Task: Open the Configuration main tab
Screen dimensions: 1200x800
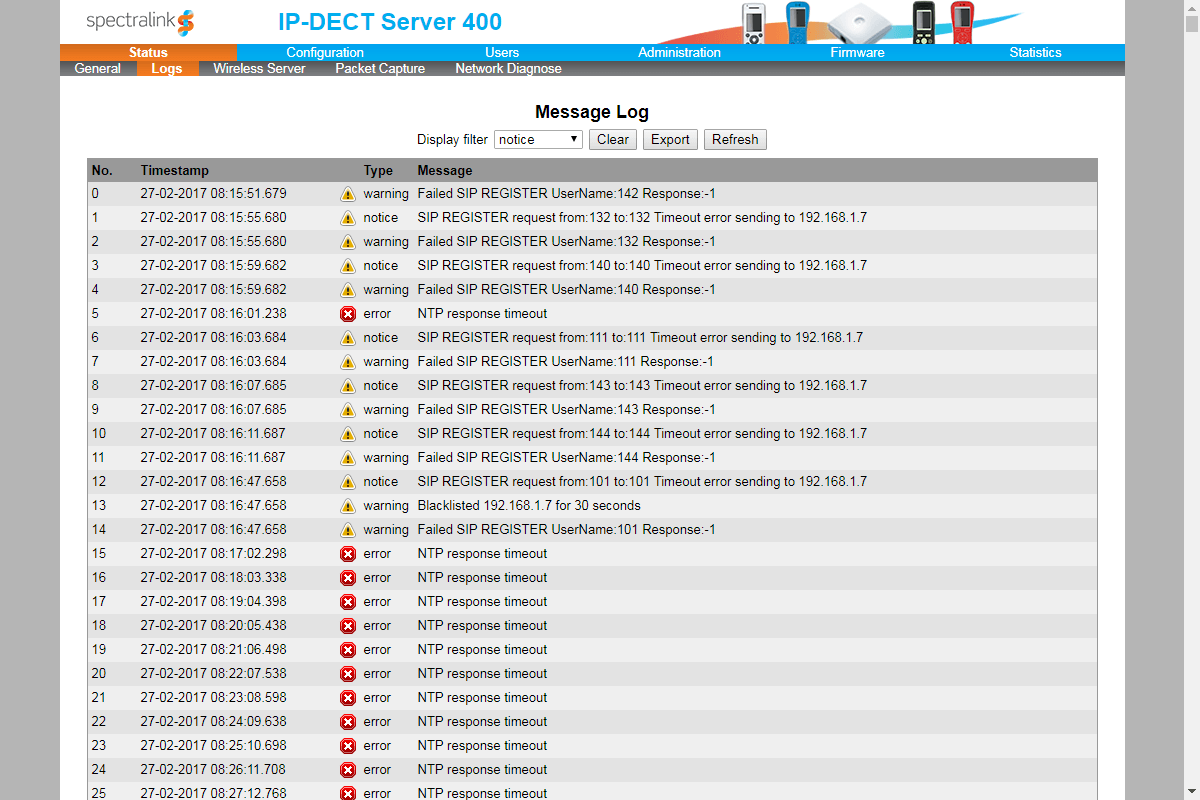Action: click(x=325, y=53)
